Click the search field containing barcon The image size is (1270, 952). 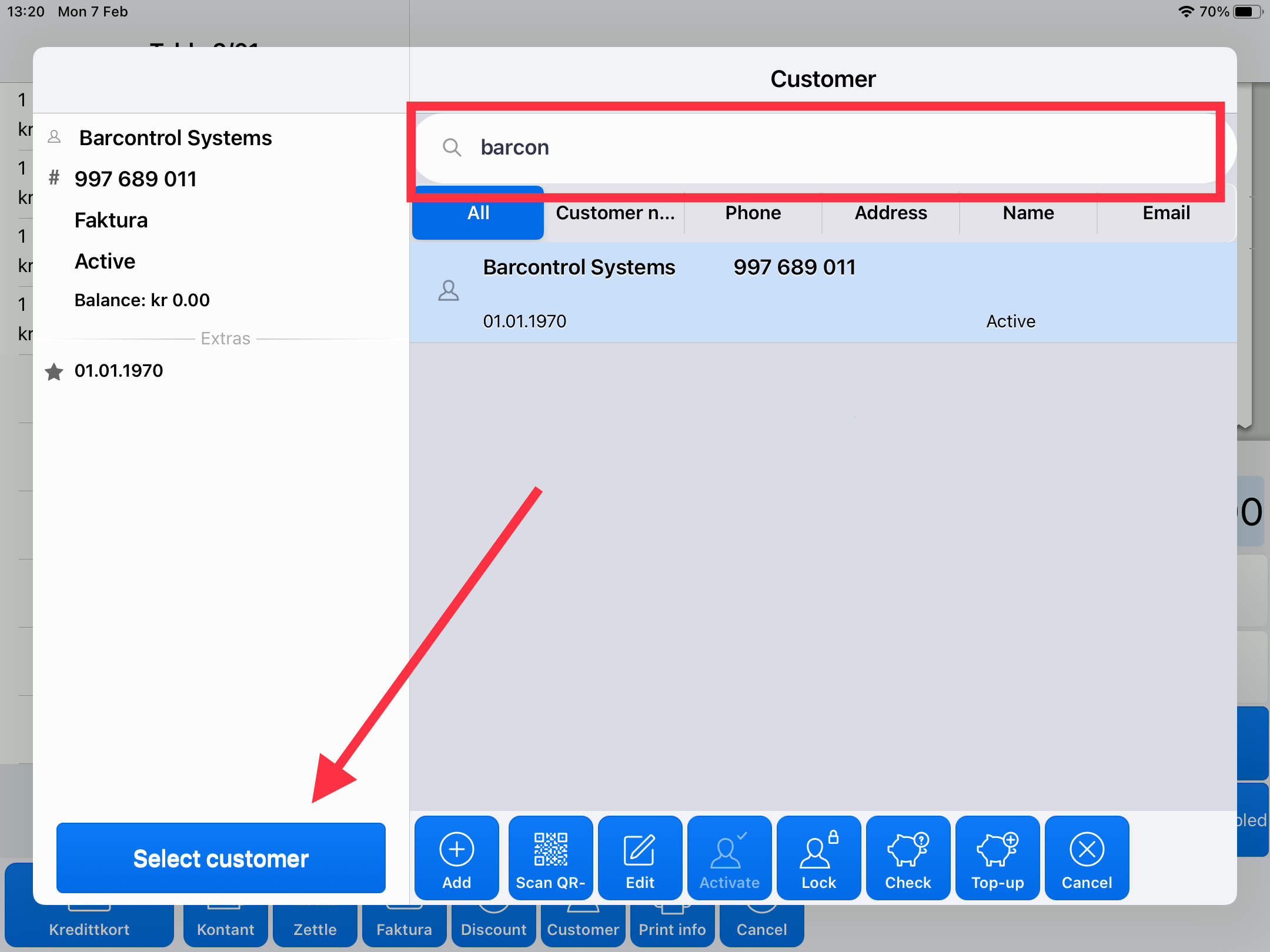pos(823,147)
